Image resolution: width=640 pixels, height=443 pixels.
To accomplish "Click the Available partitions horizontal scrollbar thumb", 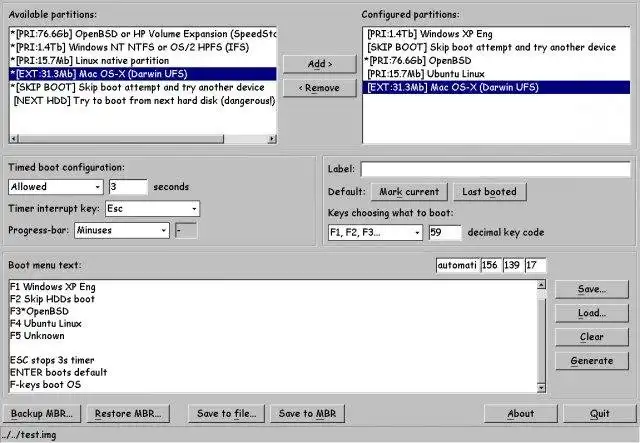I will [121, 139].
